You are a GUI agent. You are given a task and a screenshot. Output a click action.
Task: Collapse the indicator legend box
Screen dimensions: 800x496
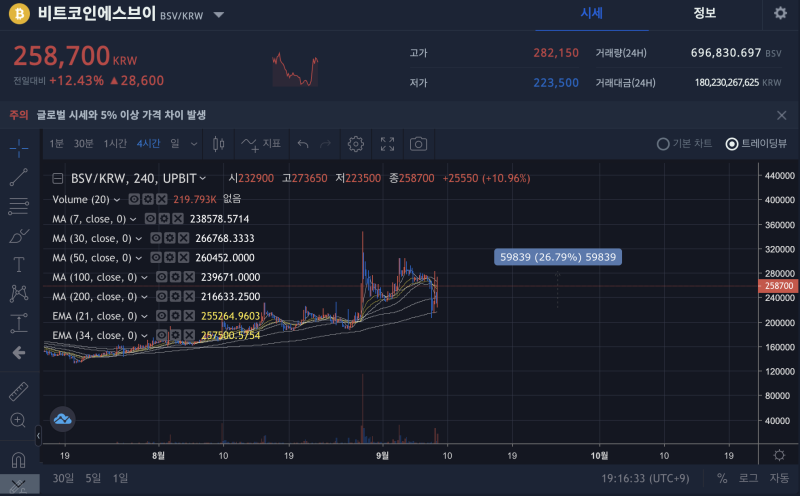pyautogui.click(x=58, y=179)
